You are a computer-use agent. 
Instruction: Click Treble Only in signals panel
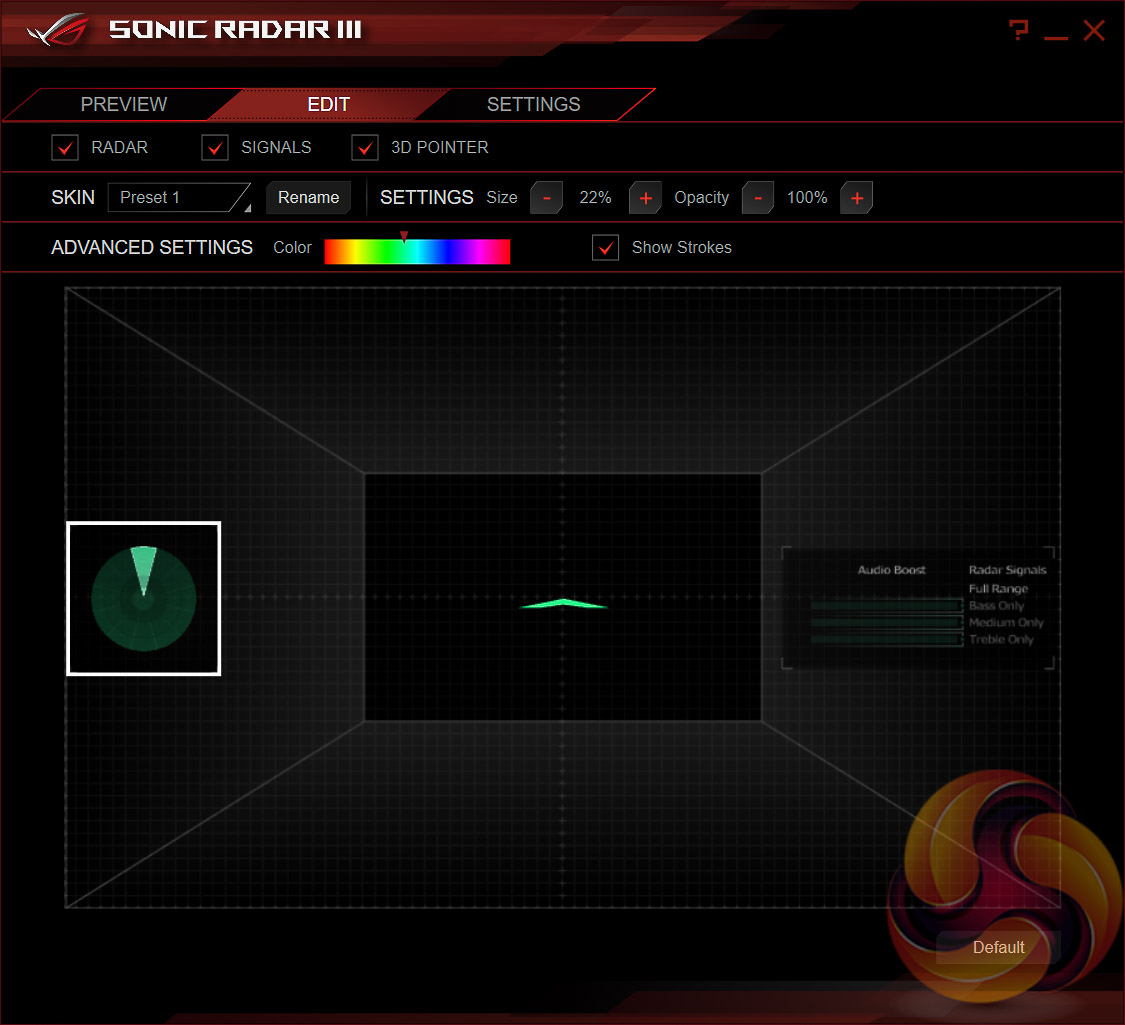click(x=1001, y=639)
